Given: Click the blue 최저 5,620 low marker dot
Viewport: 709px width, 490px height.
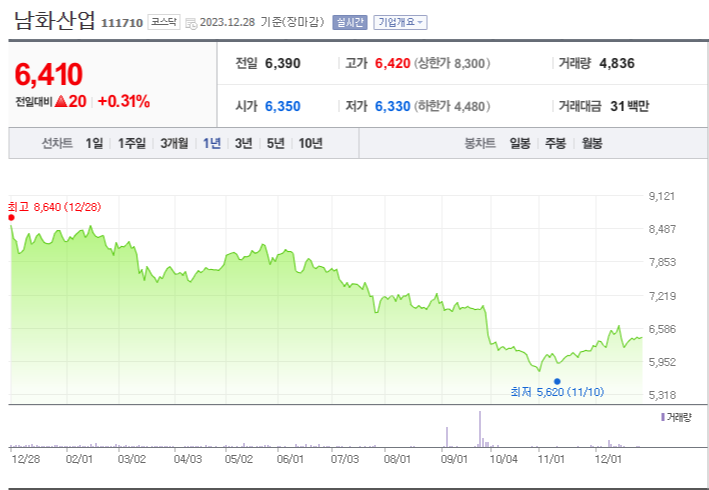Looking at the screenshot, I should 557,382.
